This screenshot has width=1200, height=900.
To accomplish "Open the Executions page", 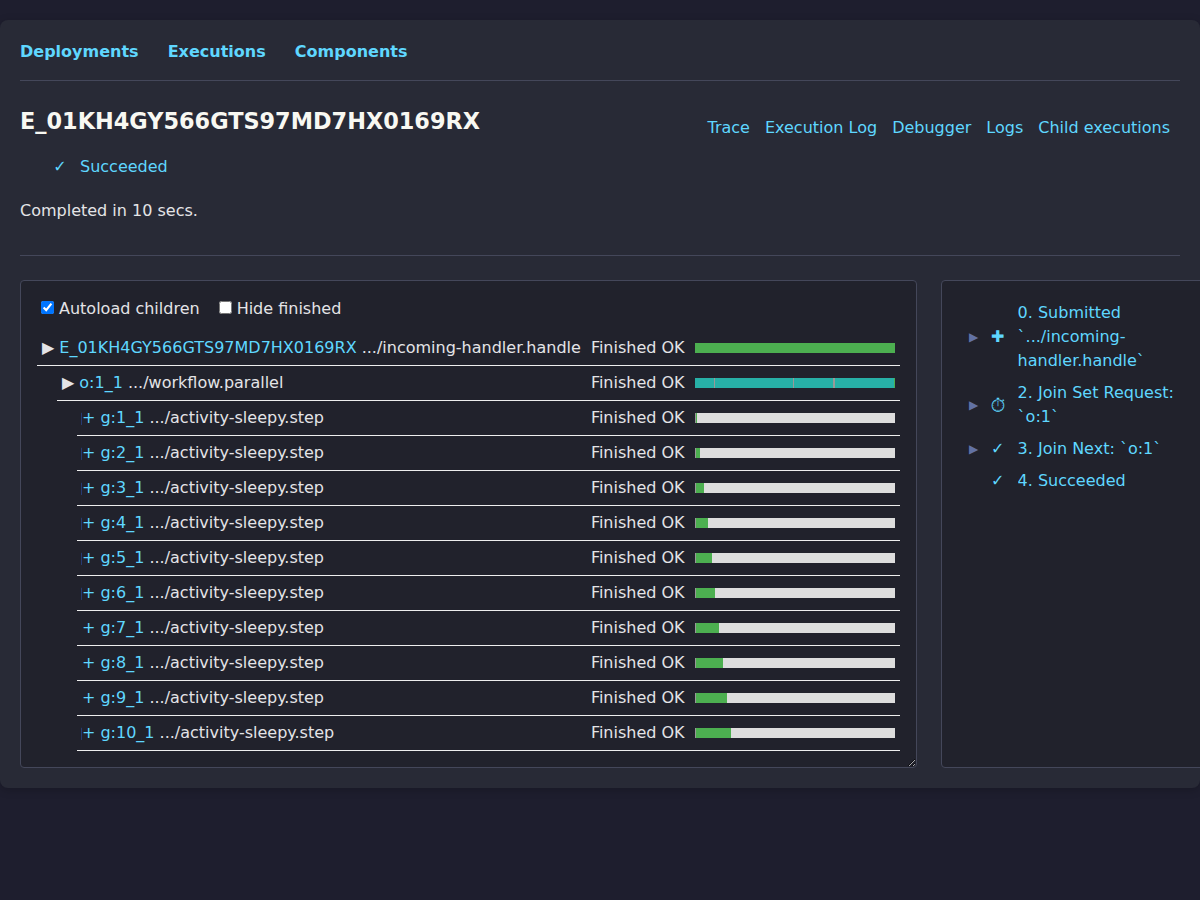I will click(x=217, y=51).
